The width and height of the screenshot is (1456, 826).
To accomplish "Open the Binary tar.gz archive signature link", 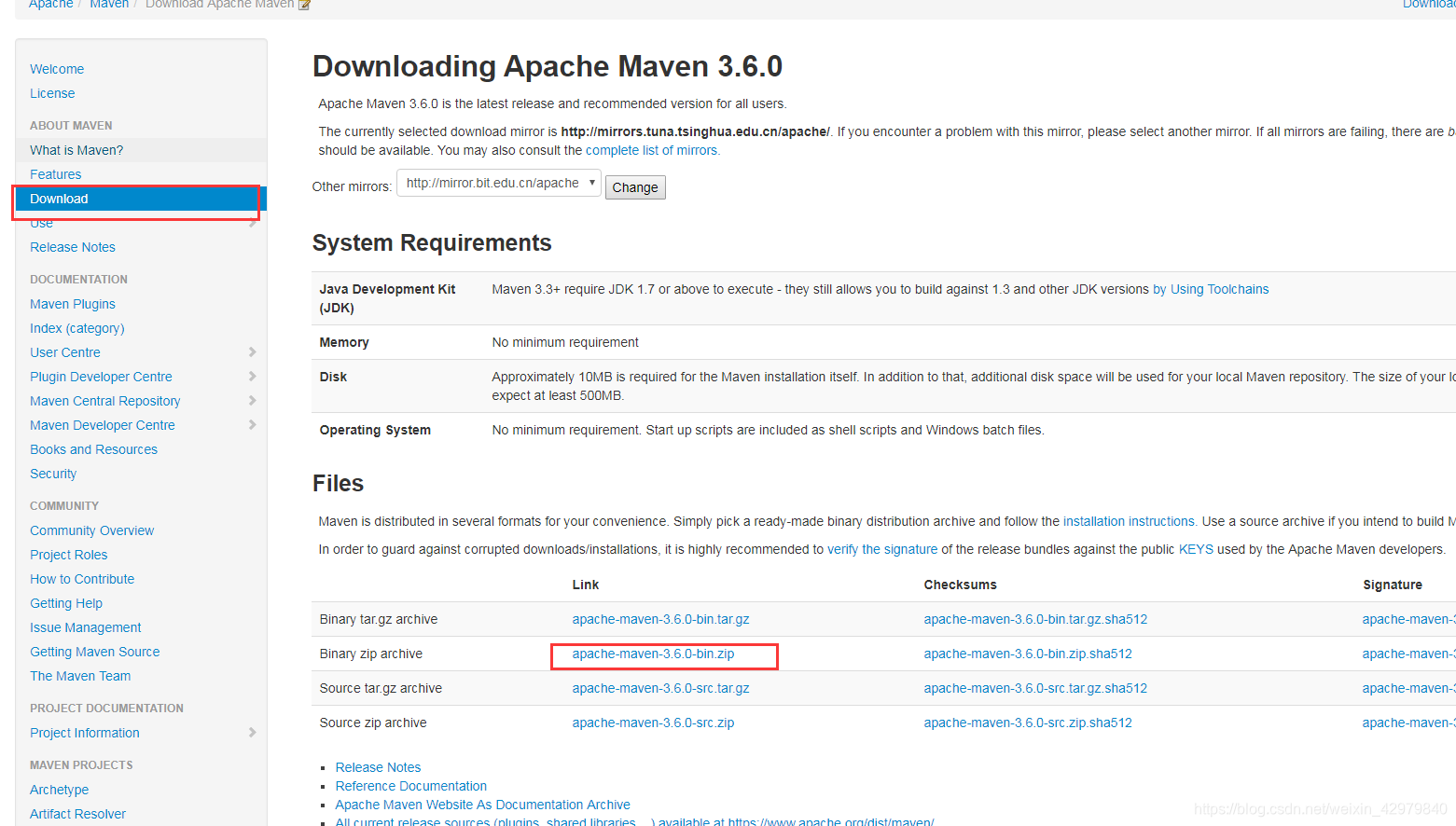I will tap(1408, 619).
